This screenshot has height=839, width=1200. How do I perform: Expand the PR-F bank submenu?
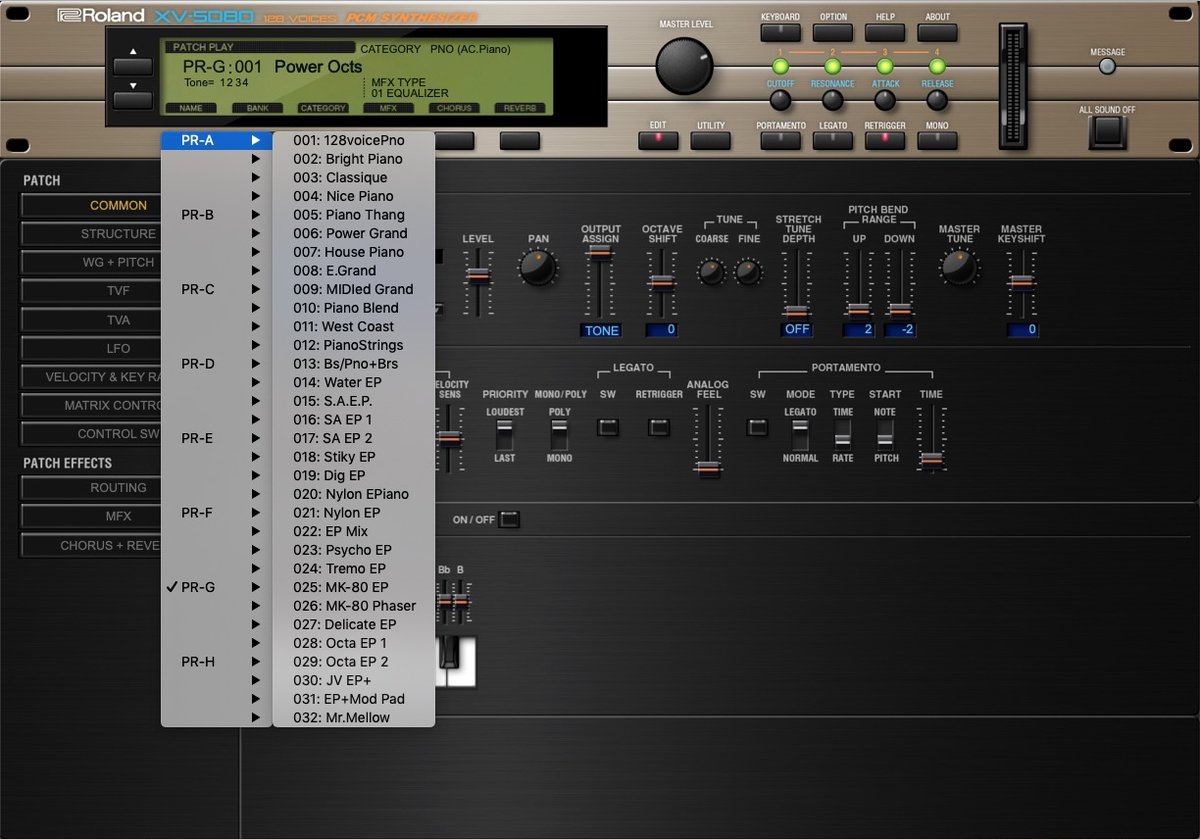[x=216, y=513]
